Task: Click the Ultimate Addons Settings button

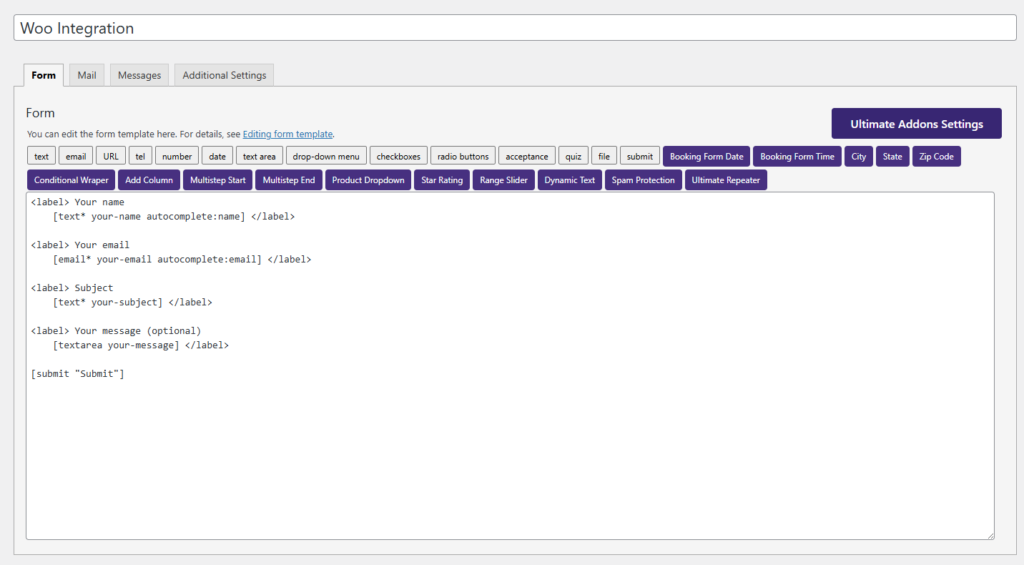Action: pyautogui.click(x=916, y=123)
